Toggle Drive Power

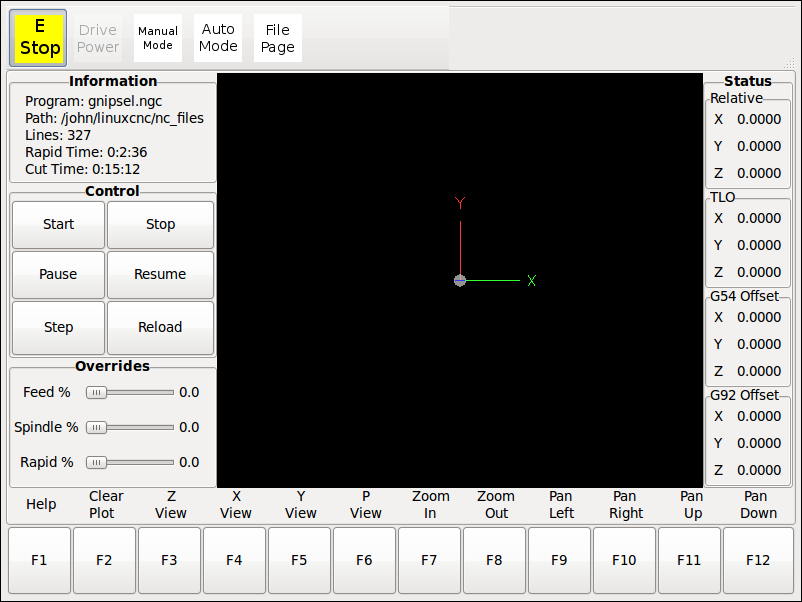coord(98,38)
